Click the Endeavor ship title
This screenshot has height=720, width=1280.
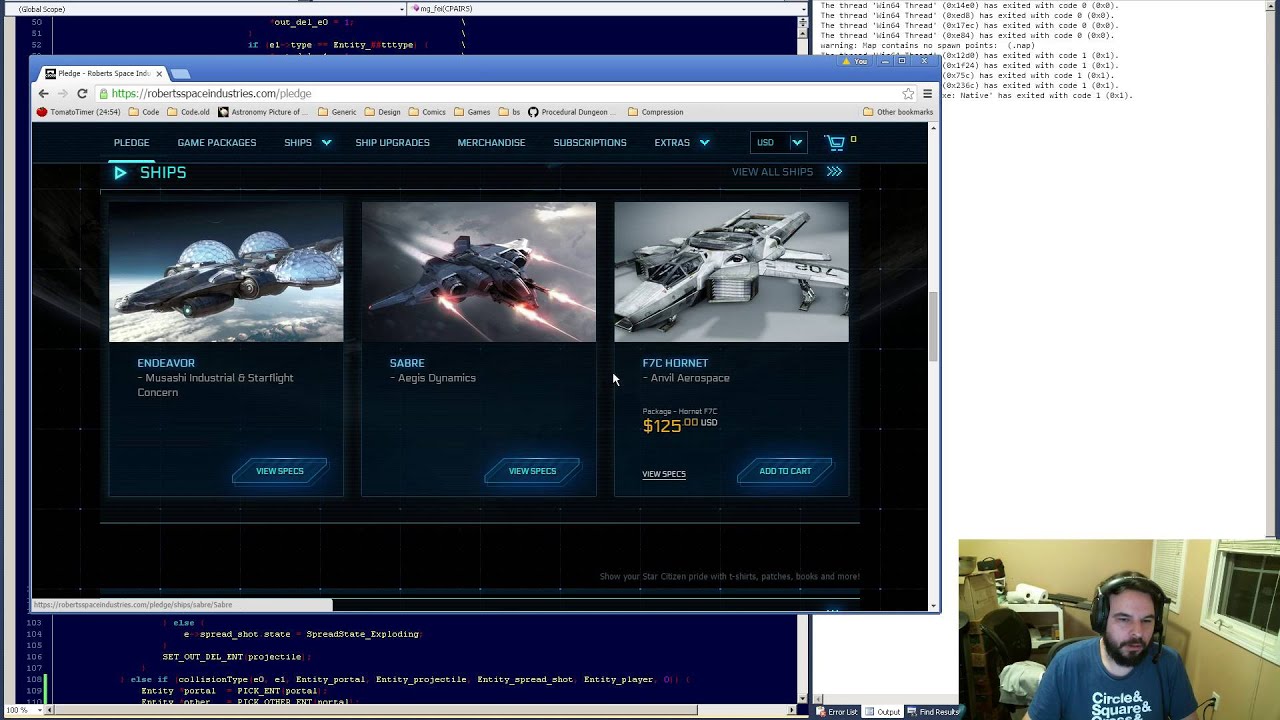[166, 363]
